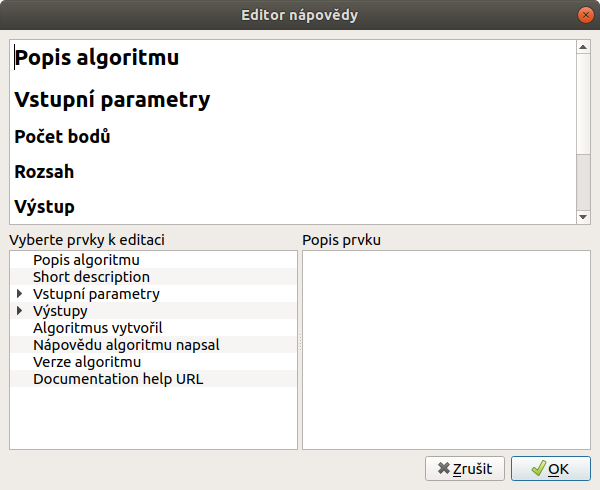
Task: Select Algoritmus vytvořil entry
Action: [153, 328]
